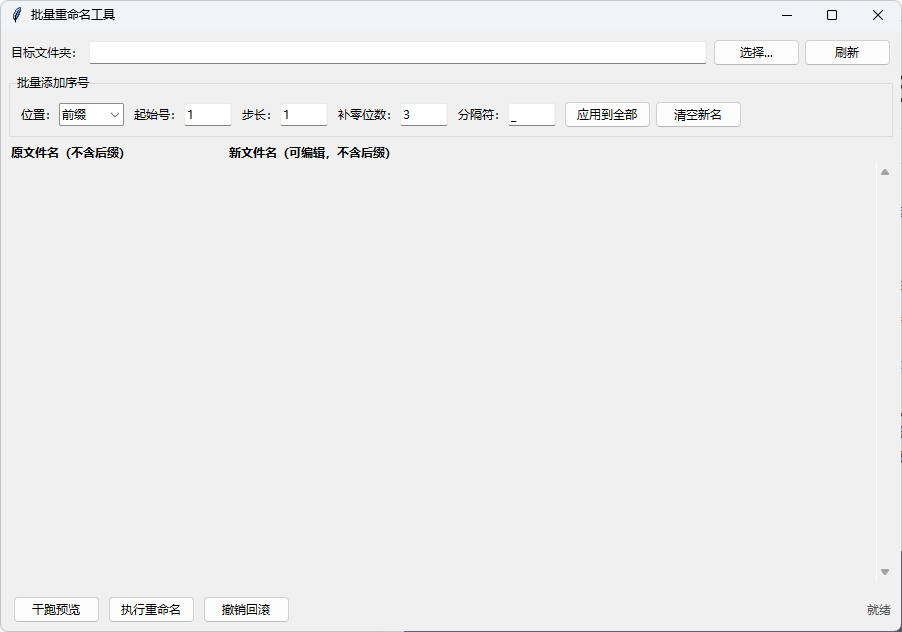Click the 分隔符 input field
The image size is (902, 632).
[532, 114]
